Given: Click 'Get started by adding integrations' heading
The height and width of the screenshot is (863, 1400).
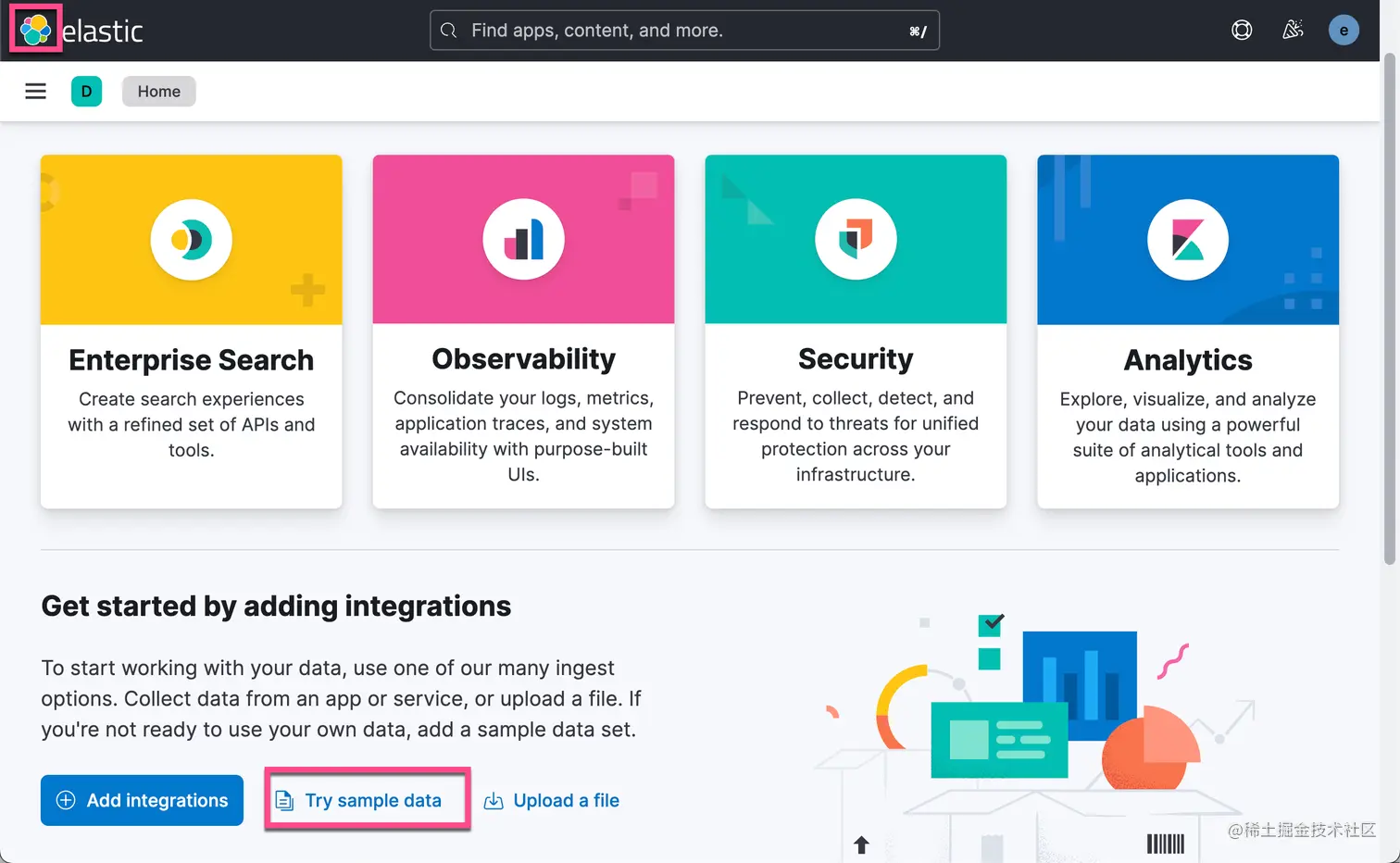Looking at the screenshot, I should [276, 606].
